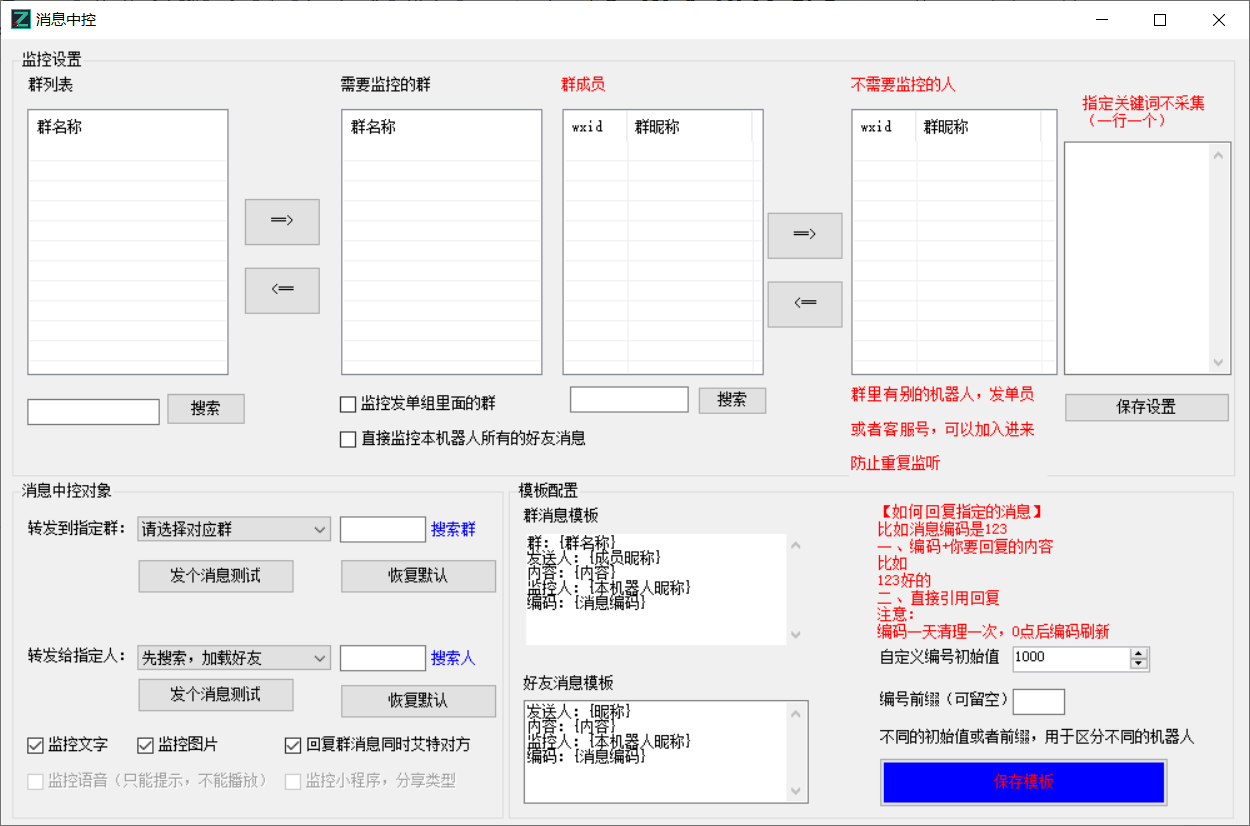1250x826 pixels.
Task: Click 发个消息测试 under 转发给指定人
Action: [216, 695]
